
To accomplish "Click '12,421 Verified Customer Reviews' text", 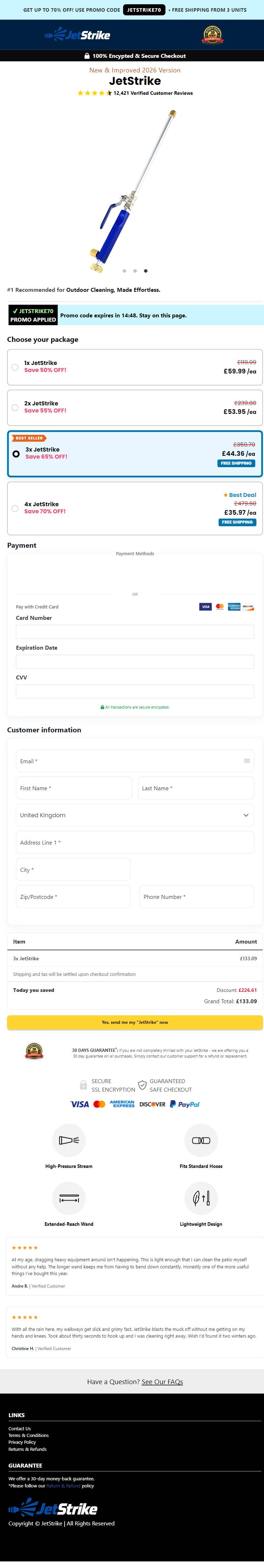I will (x=153, y=93).
